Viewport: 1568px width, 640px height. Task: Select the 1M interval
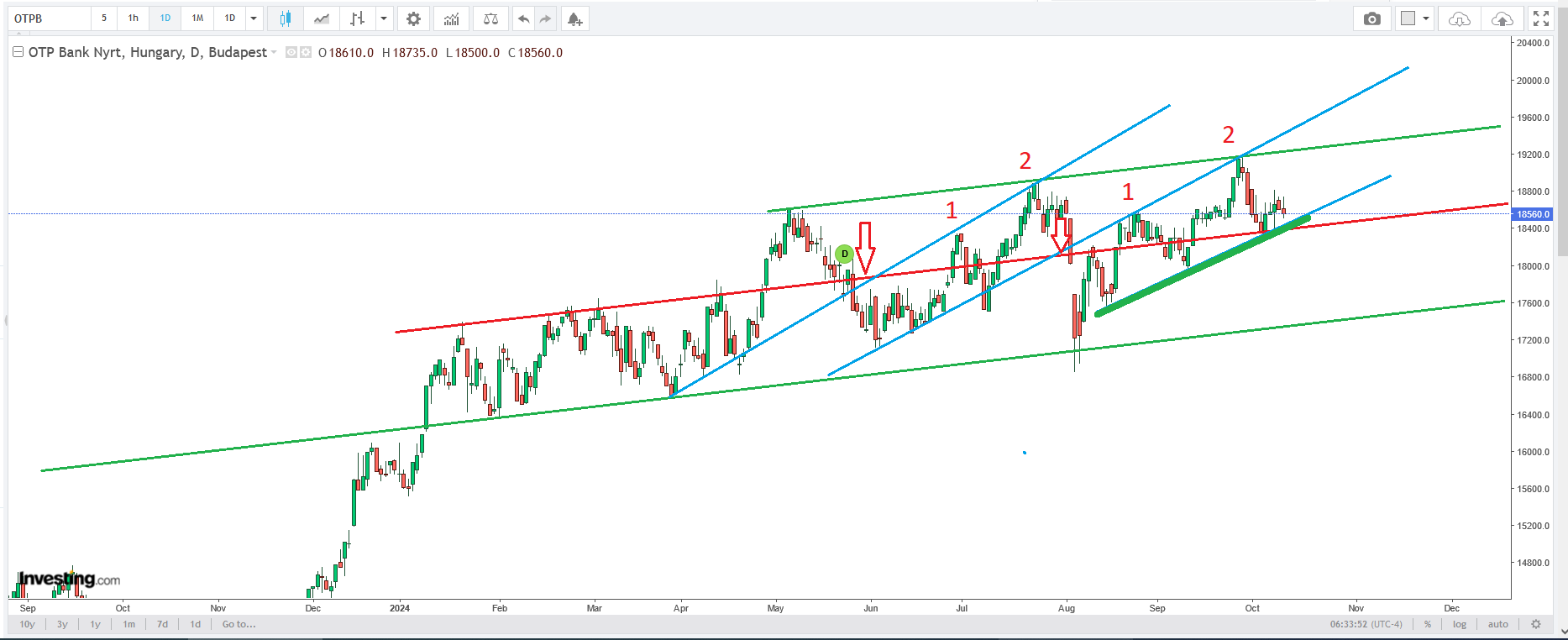[x=197, y=18]
